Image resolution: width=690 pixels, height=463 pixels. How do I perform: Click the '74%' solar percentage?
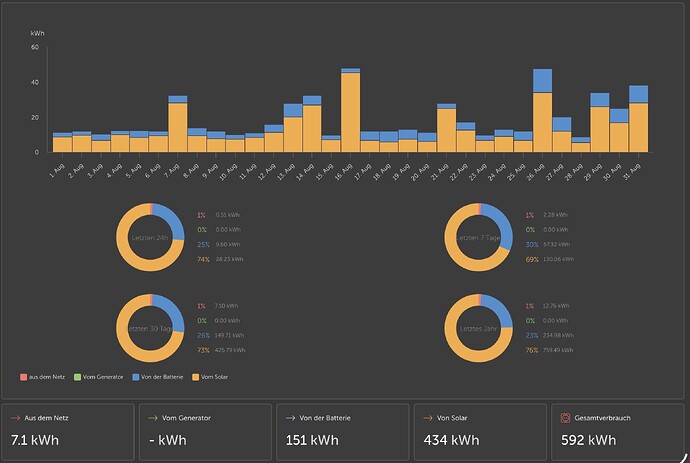203,260
